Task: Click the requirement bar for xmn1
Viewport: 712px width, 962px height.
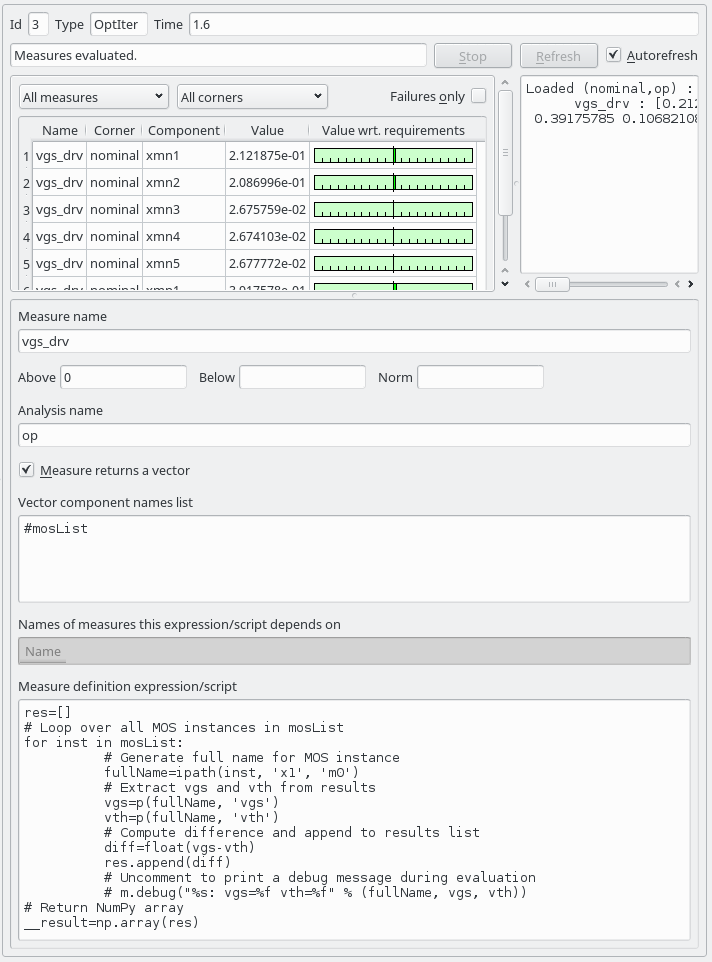Action: 393,156
